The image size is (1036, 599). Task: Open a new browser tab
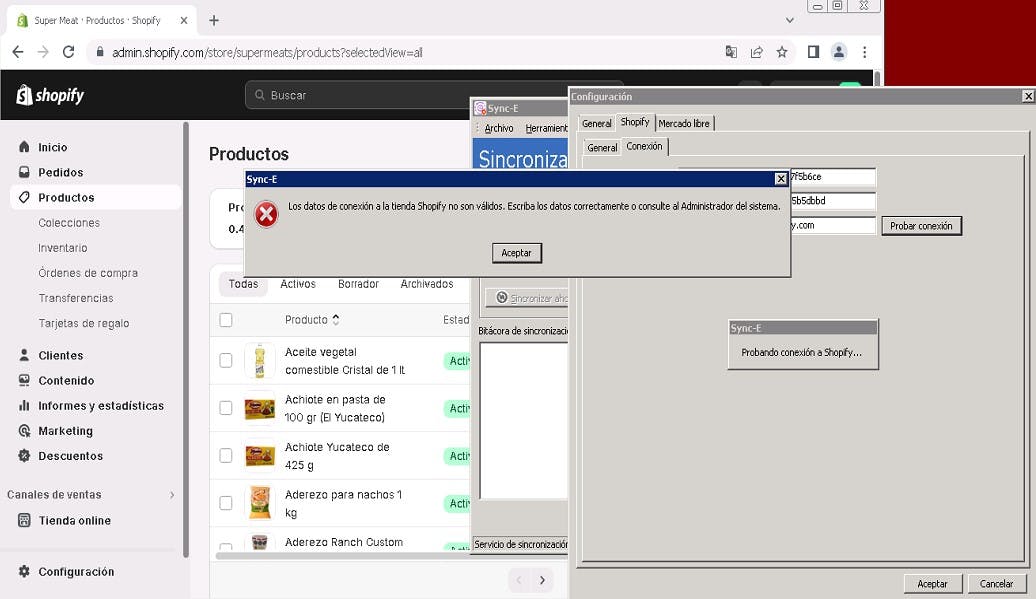[214, 20]
